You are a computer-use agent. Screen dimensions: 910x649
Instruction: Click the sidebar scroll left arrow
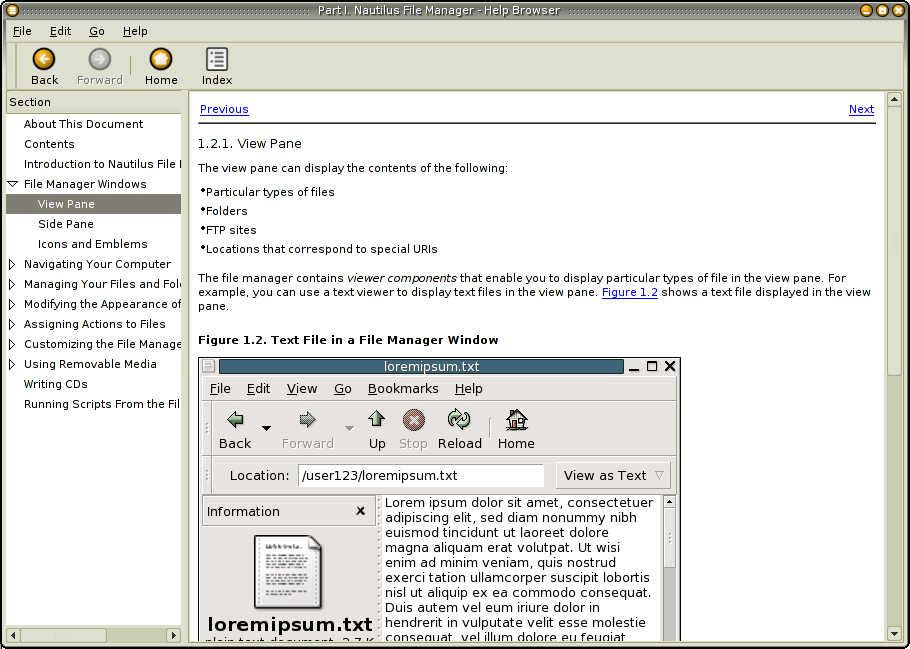pos(13,635)
